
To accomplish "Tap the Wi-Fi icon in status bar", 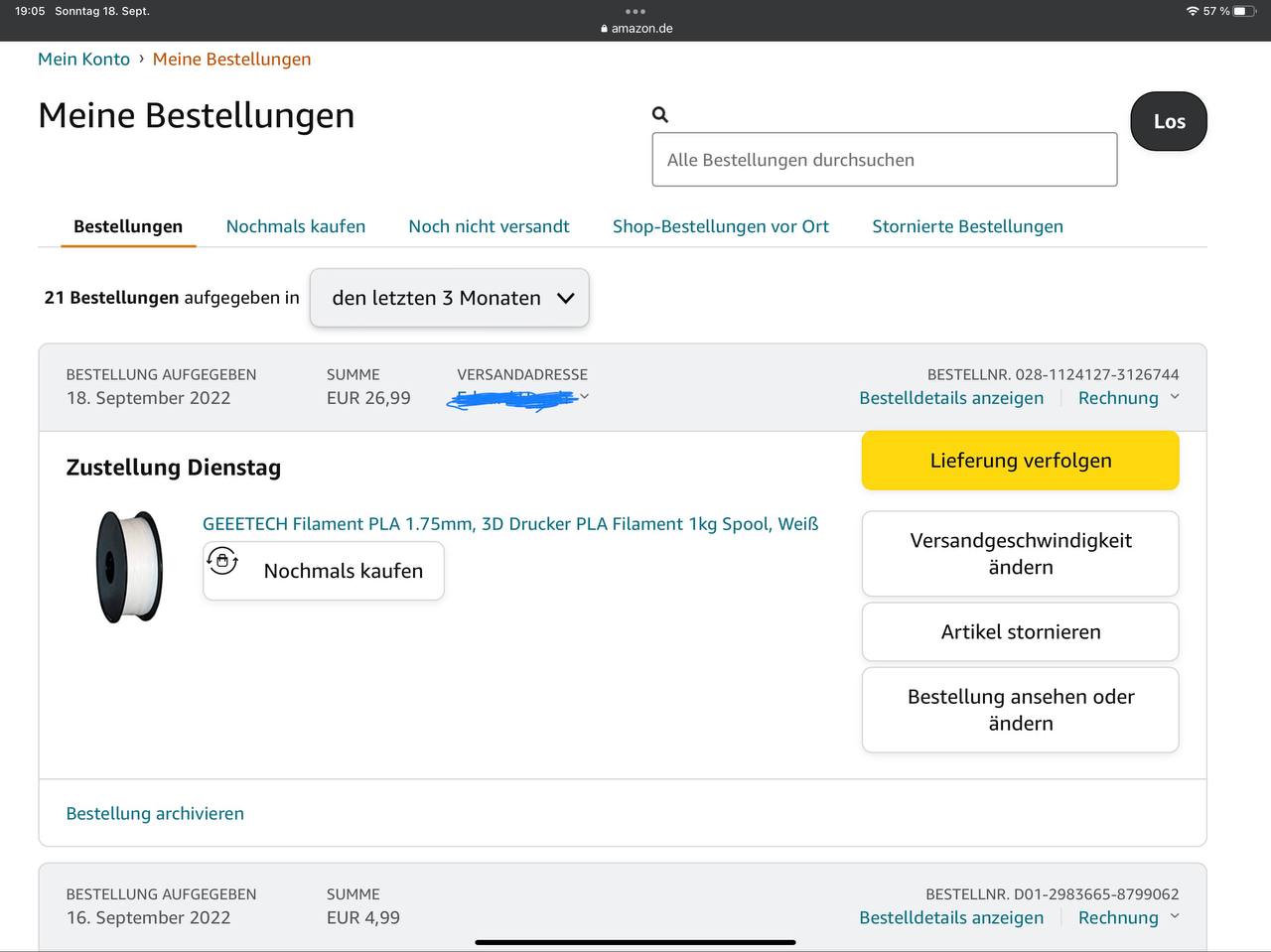I will [x=1192, y=11].
